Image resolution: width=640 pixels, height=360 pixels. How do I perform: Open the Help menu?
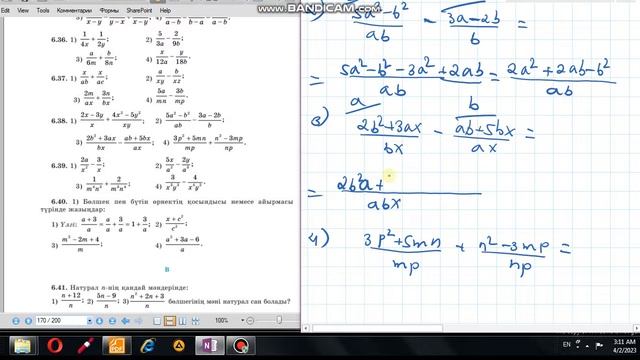(x=165, y=10)
